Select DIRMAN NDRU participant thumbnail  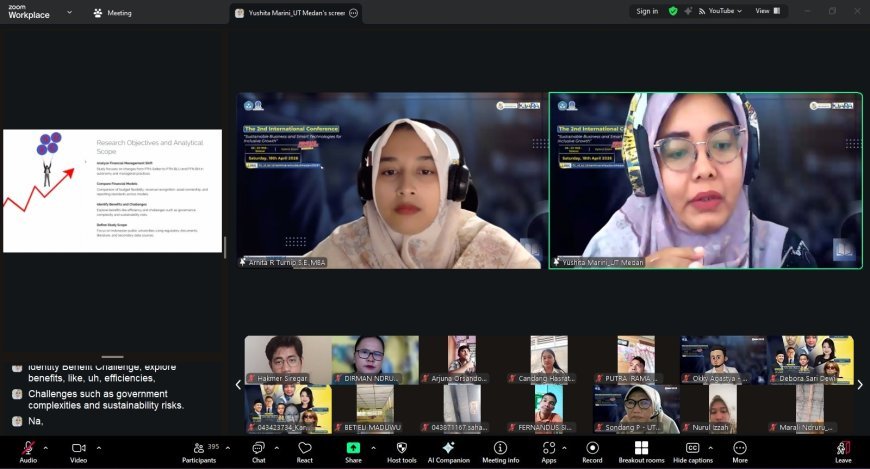coord(376,360)
